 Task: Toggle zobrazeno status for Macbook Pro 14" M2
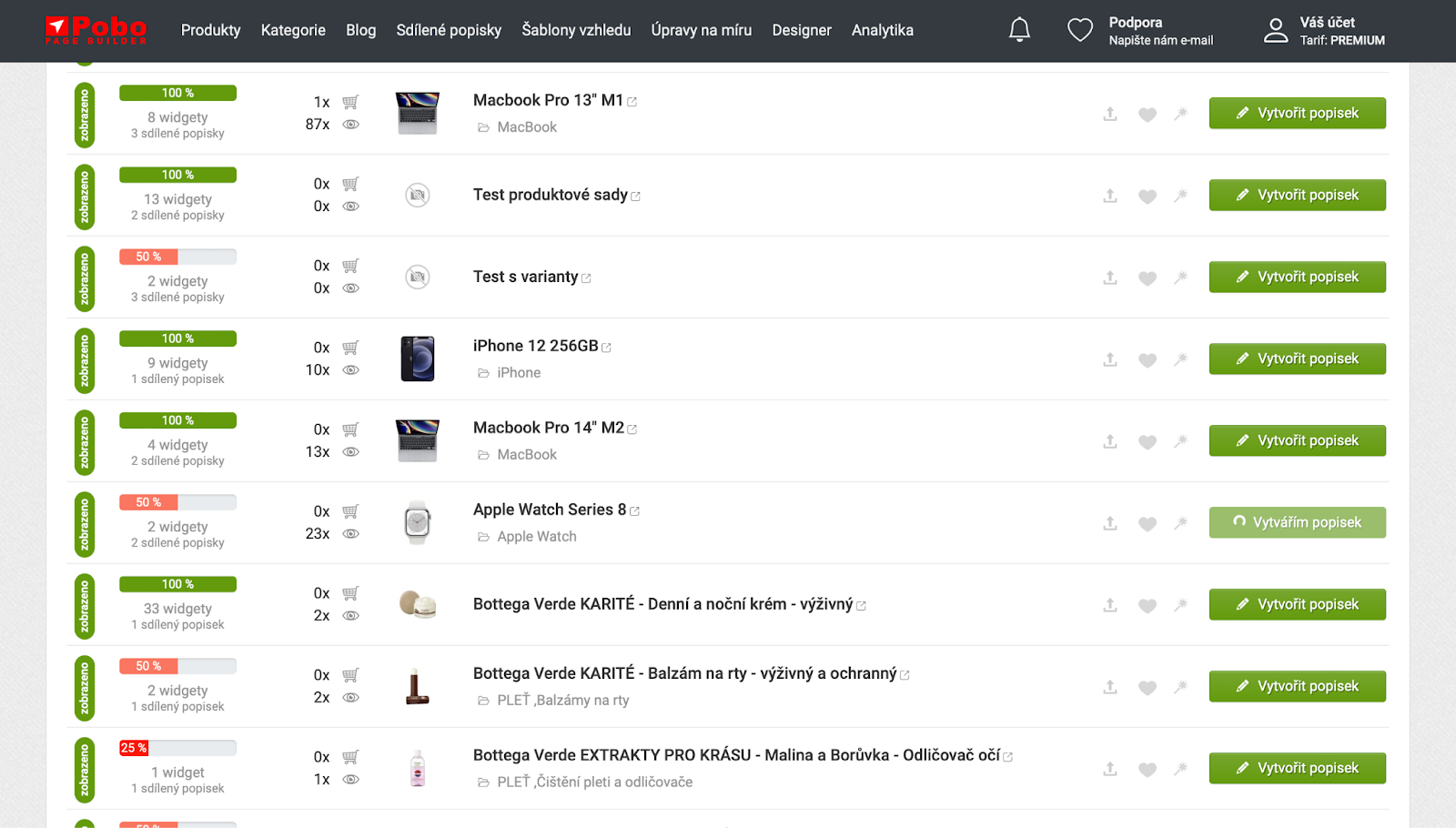coord(85,443)
